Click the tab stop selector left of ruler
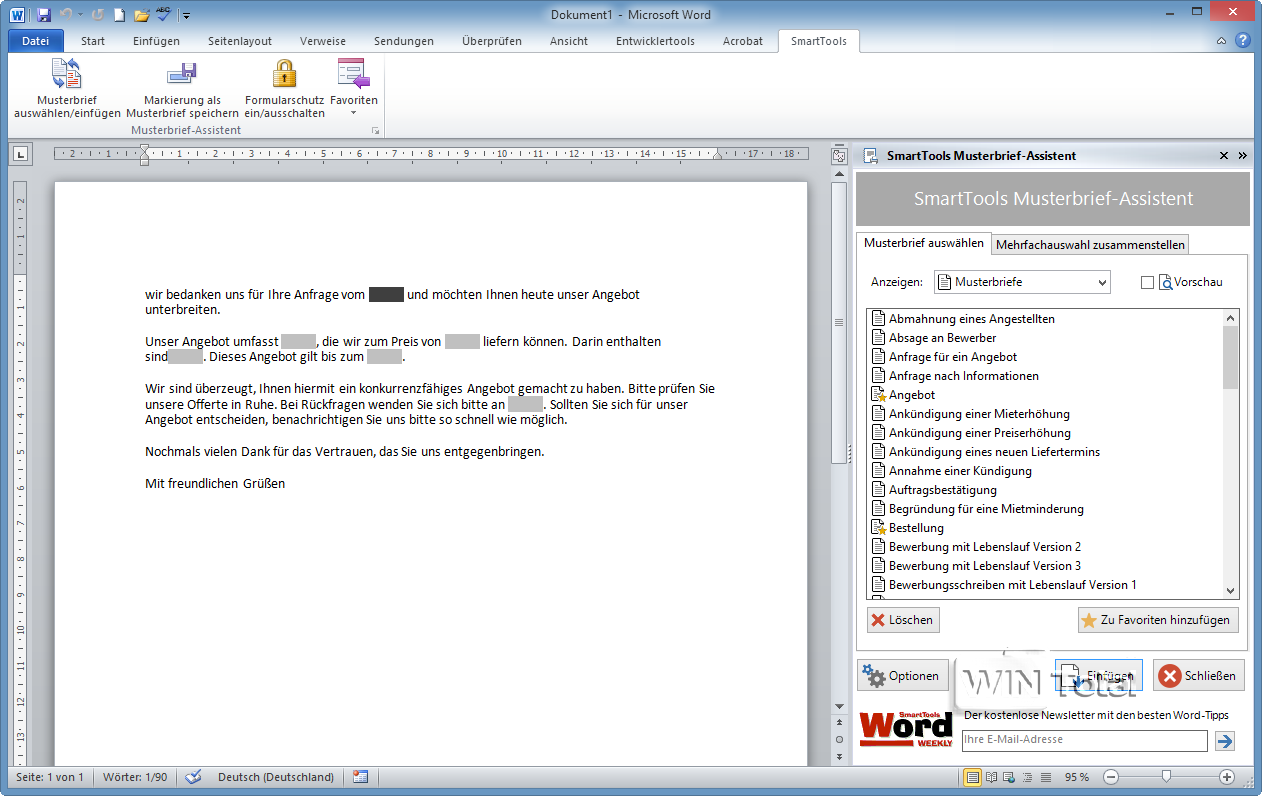 pyautogui.click(x=22, y=154)
